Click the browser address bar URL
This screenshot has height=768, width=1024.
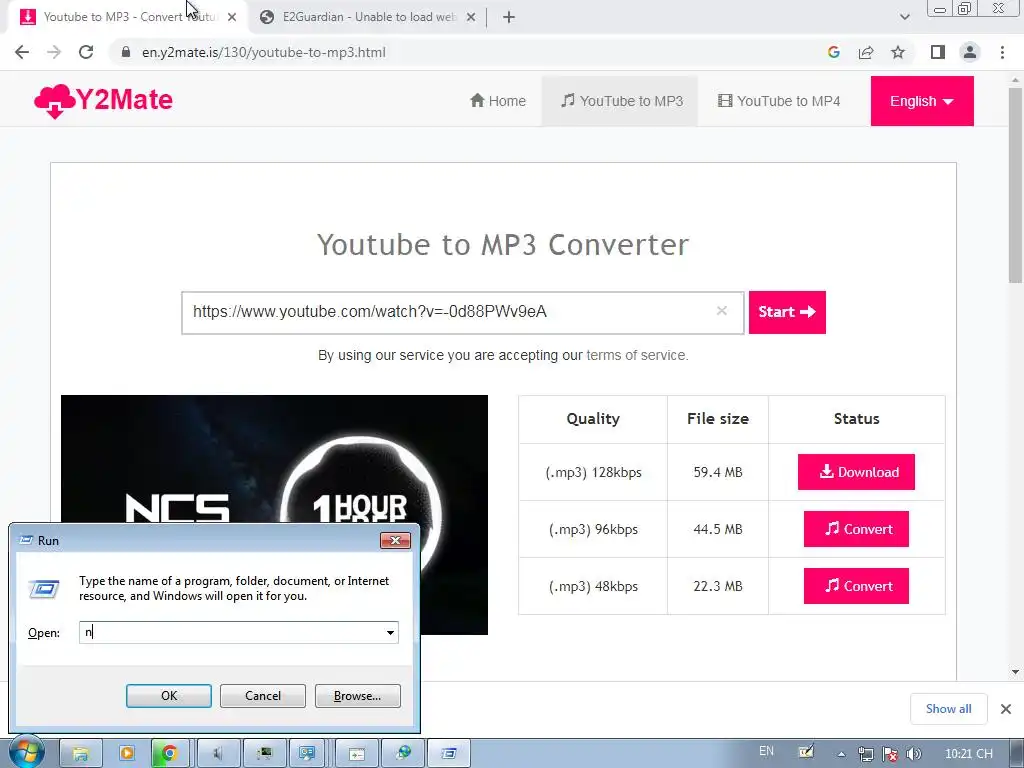tap(264, 52)
